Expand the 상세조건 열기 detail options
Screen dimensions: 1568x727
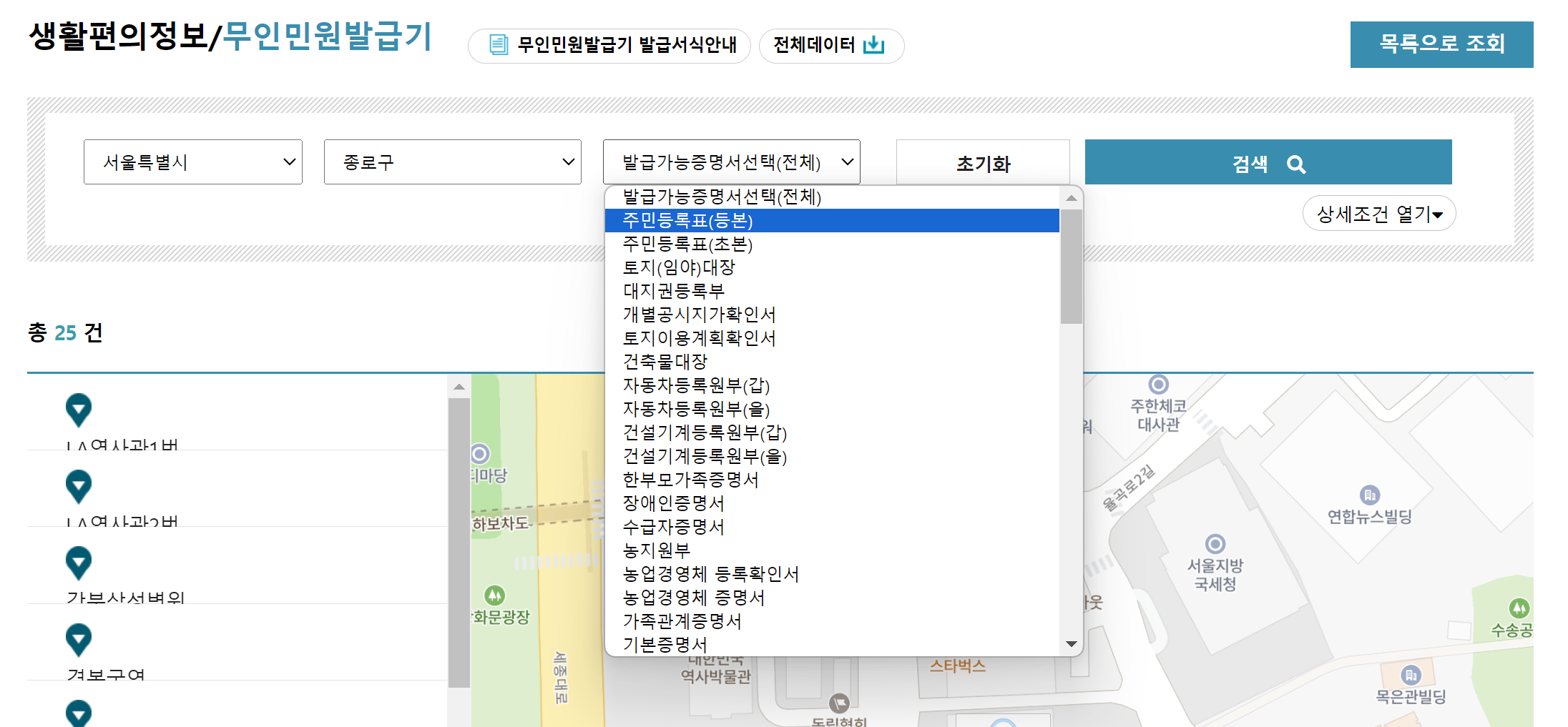1379,212
